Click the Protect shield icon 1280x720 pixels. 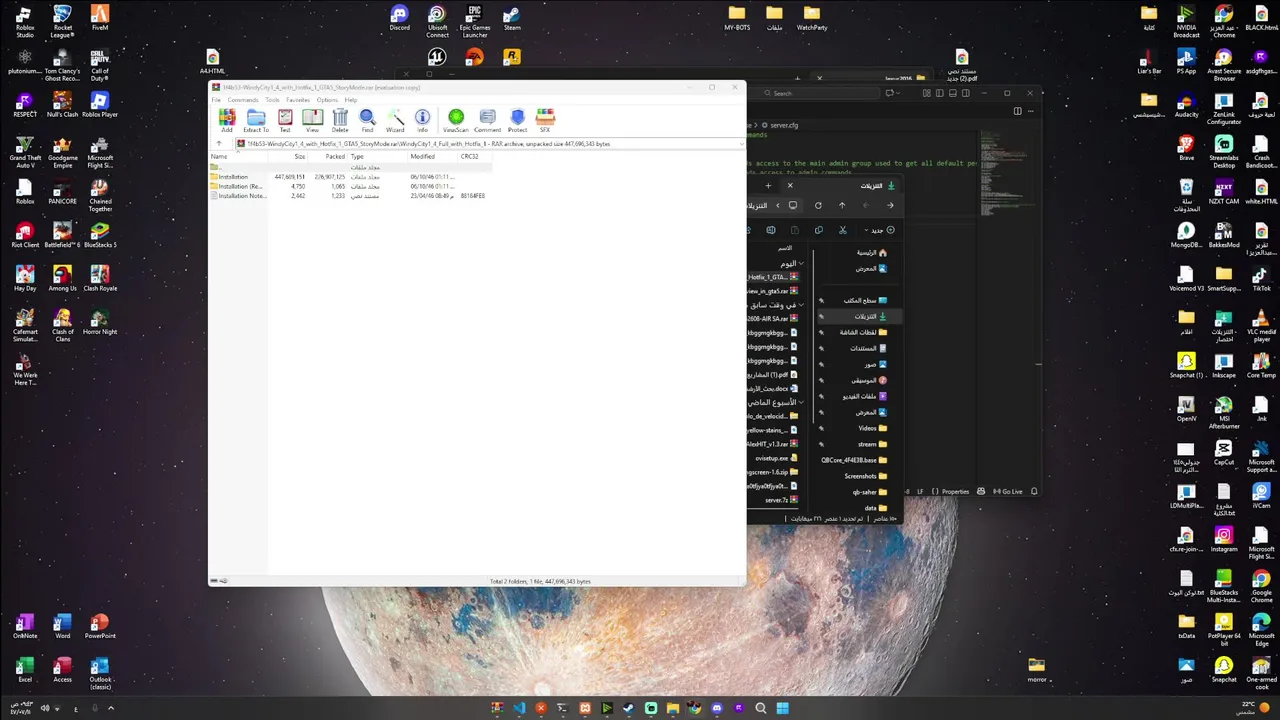(517, 121)
